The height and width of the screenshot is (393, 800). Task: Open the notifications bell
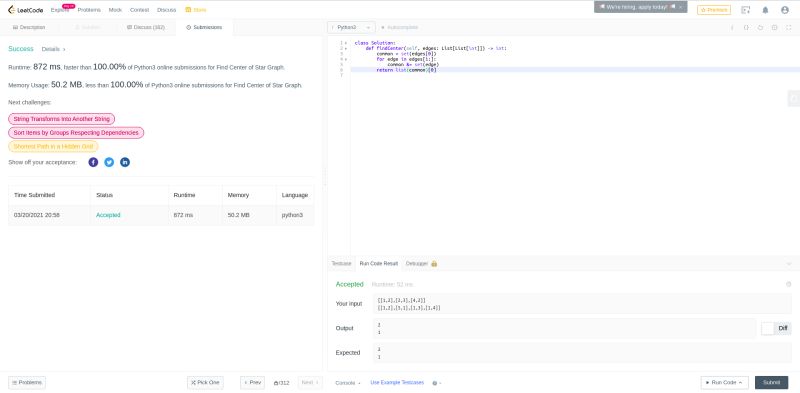[x=765, y=10]
